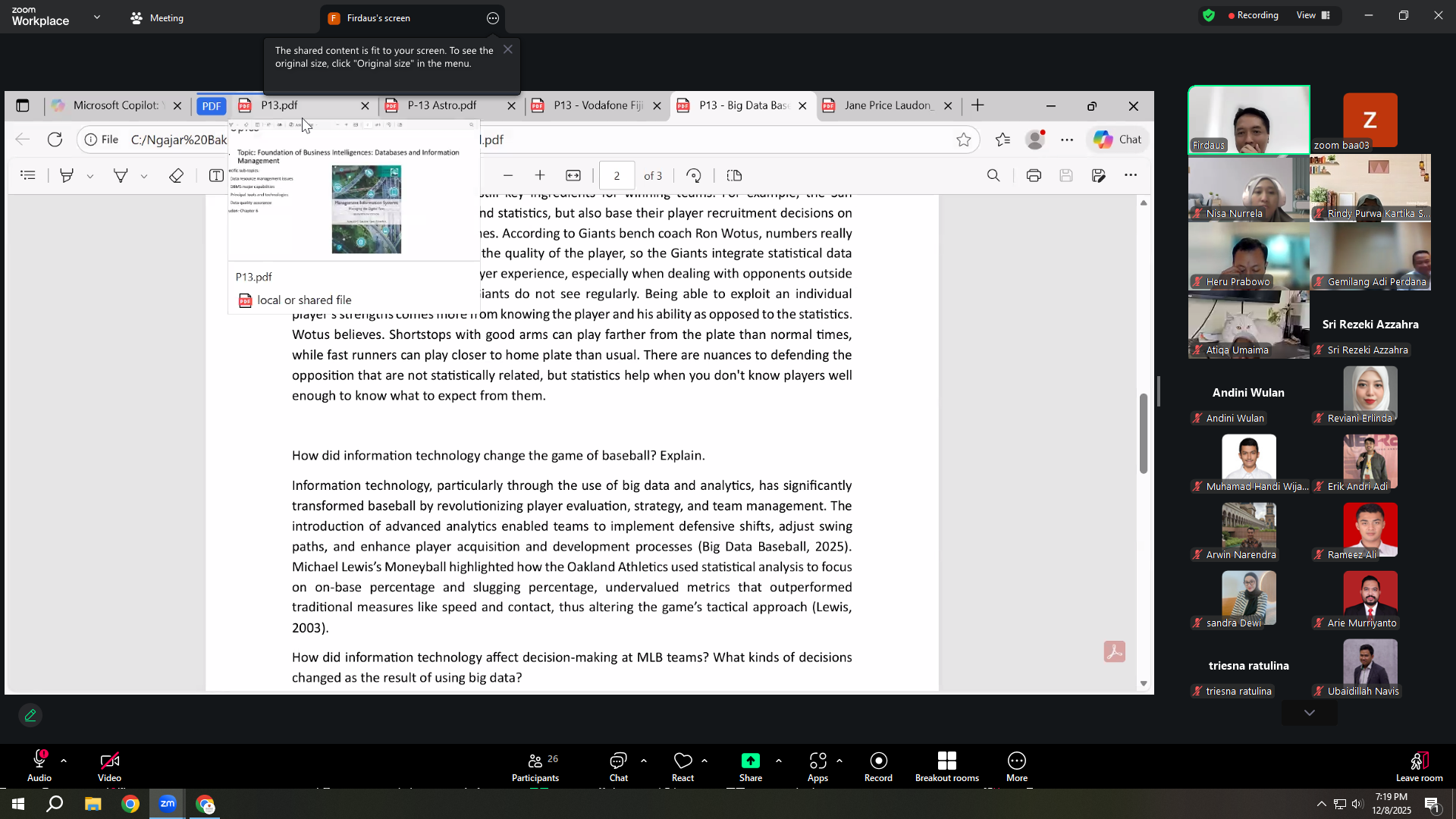1456x819 pixels.
Task: Select the PDF eraser tool
Action: click(x=176, y=175)
